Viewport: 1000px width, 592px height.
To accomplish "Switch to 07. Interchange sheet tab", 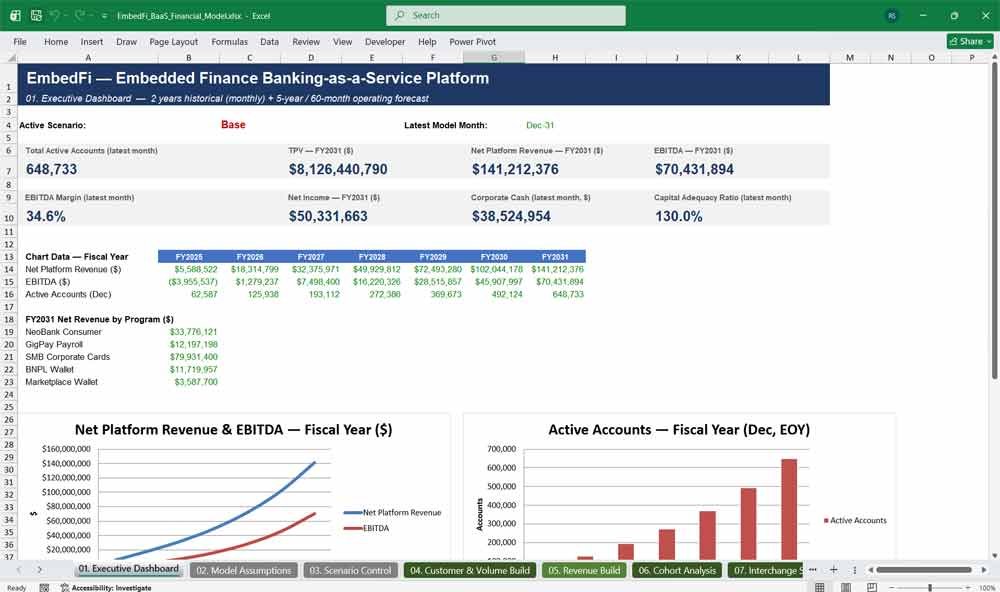I will 767,570.
